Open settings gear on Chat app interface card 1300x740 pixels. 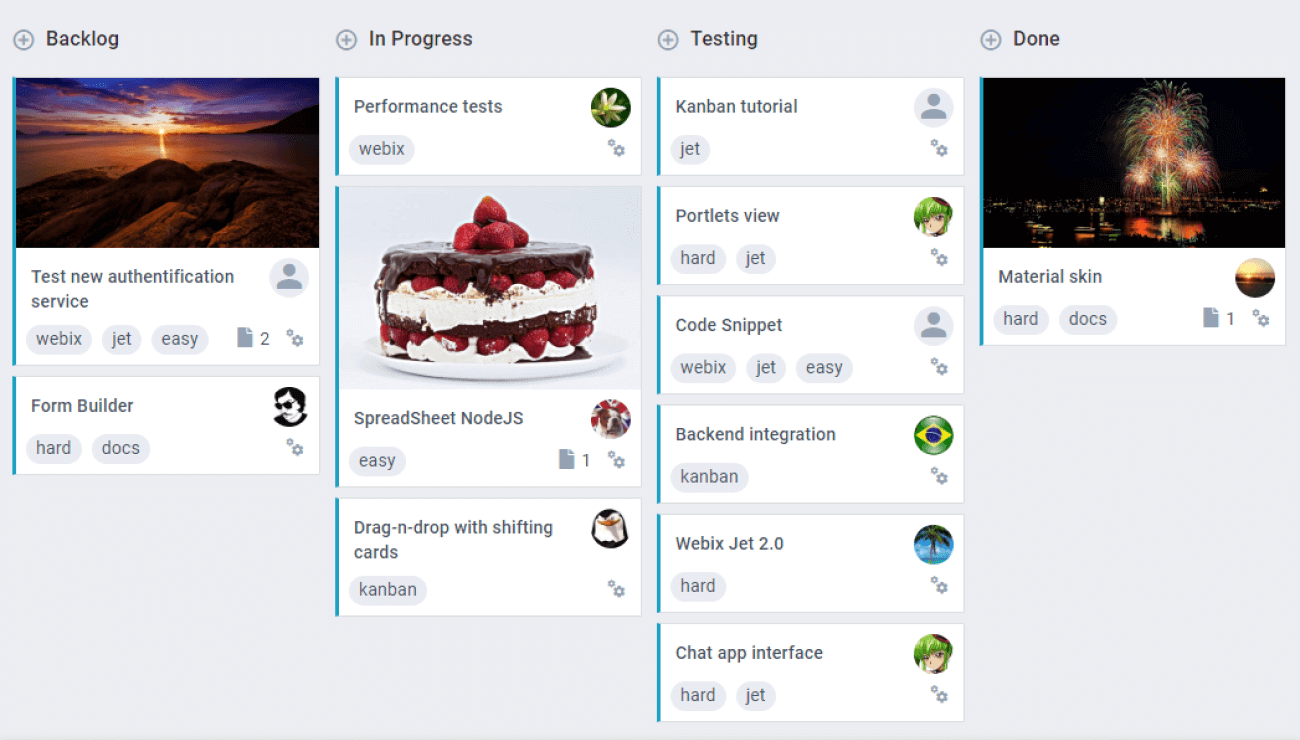click(x=939, y=693)
